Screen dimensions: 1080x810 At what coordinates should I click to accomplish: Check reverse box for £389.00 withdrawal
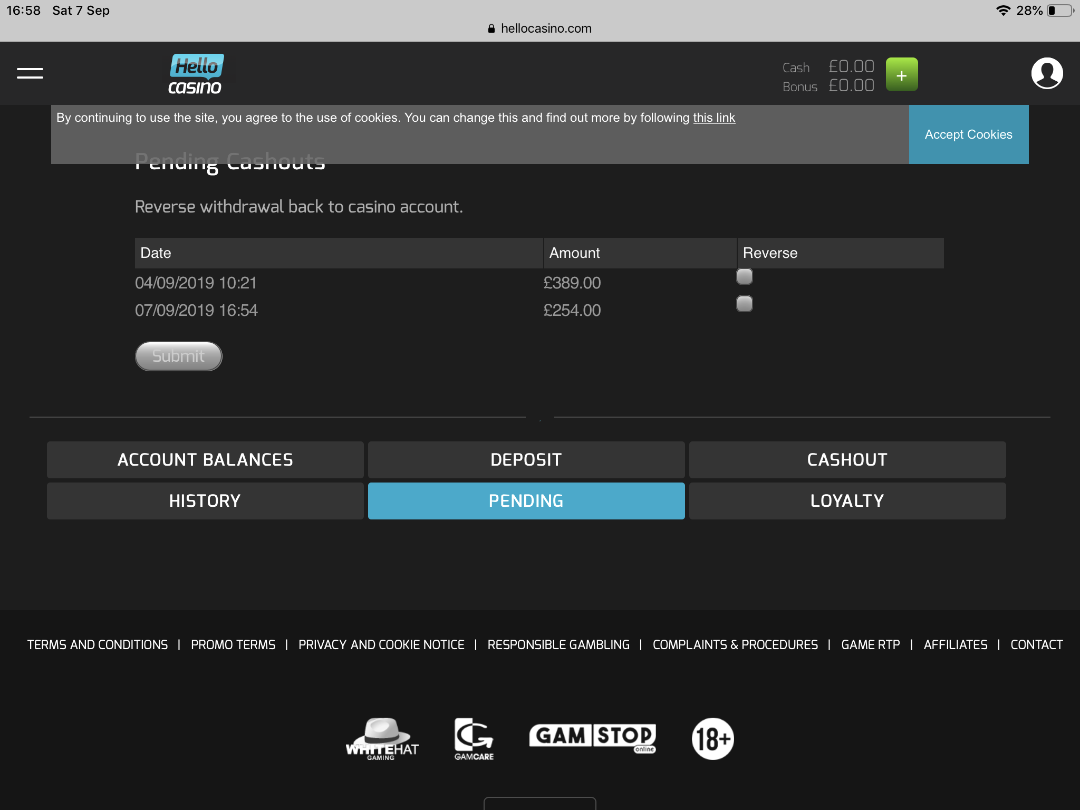[x=744, y=276]
